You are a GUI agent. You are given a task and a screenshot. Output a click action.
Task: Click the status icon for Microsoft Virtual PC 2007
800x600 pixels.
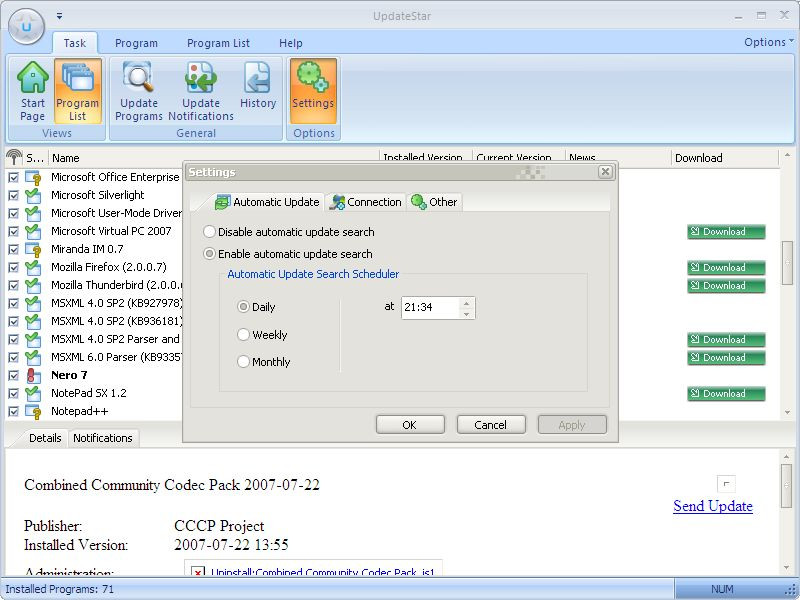[33, 231]
